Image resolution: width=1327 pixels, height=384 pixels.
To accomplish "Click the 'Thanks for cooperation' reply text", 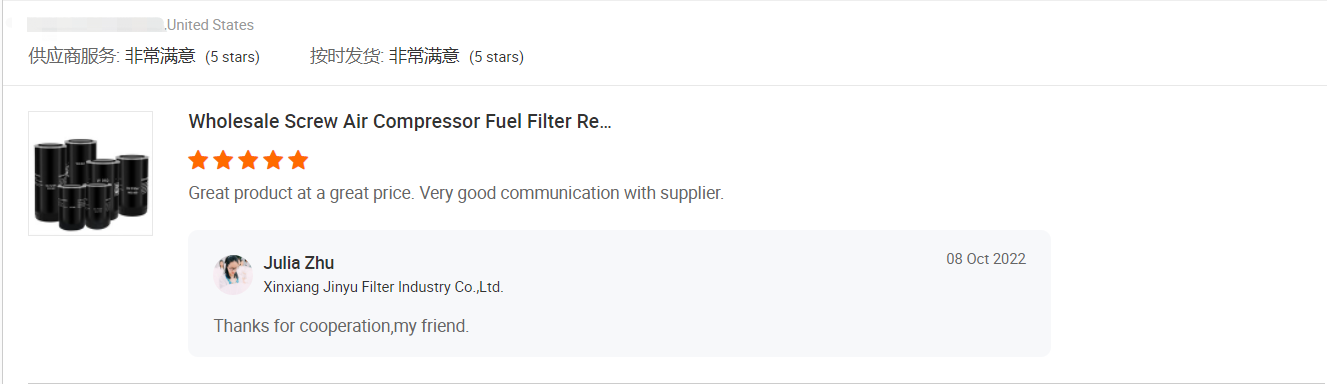I will [x=341, y=326].
